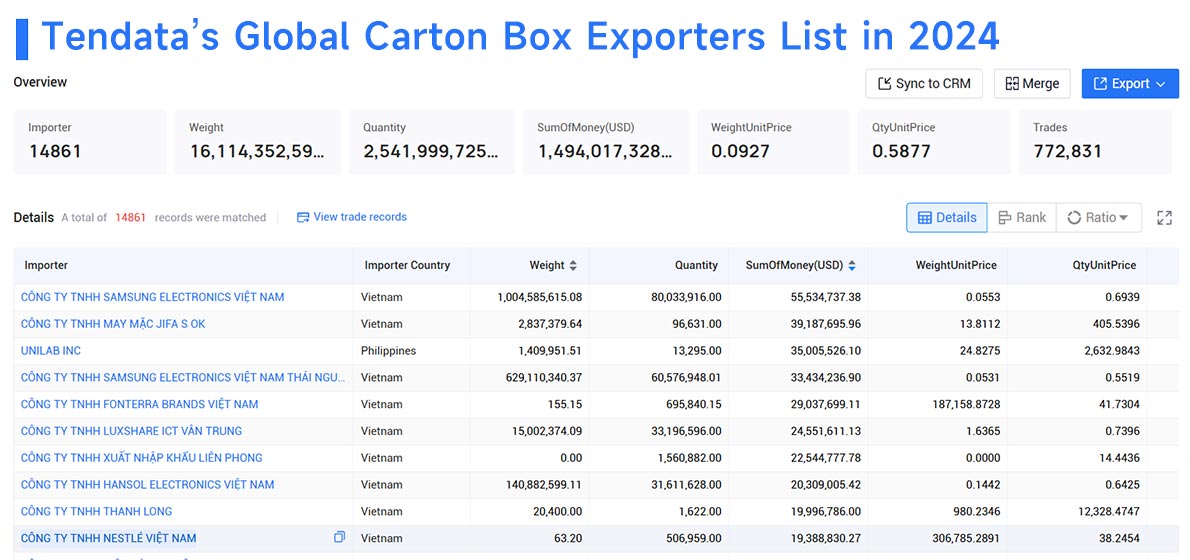Open the Export dropdown
The image size is (1190, 560).
click(1130, 83)
